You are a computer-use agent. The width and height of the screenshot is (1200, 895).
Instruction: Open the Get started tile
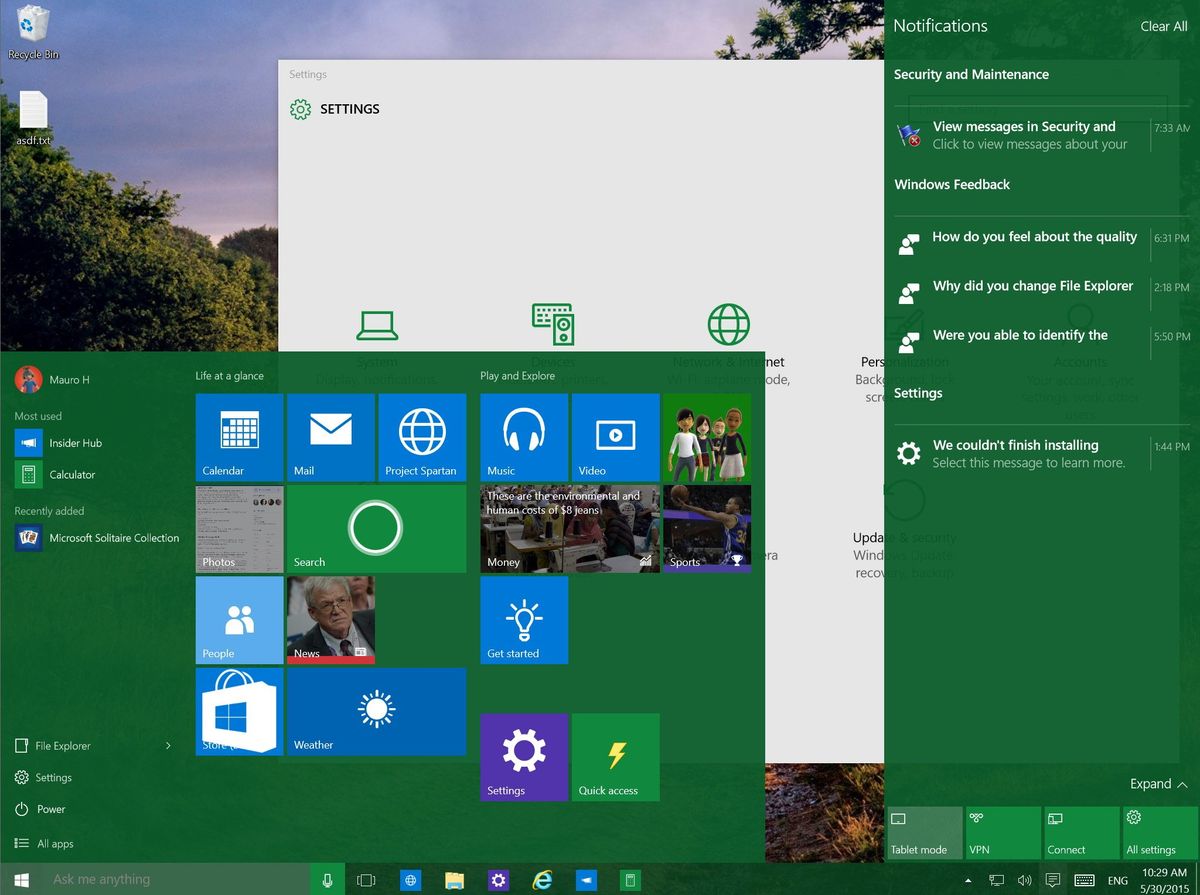point(523,620)
